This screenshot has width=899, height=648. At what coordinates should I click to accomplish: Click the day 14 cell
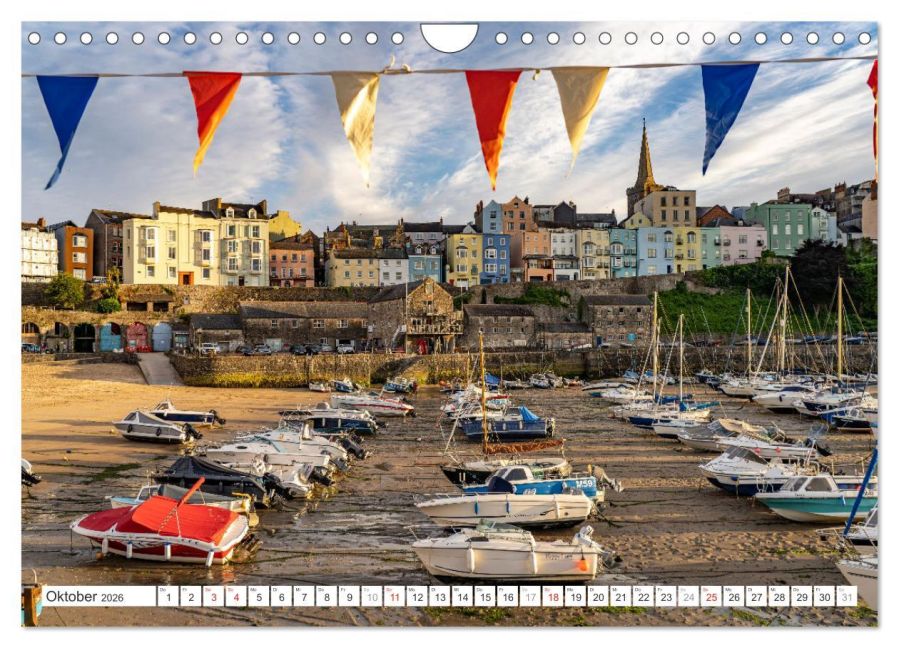(462, 596)
